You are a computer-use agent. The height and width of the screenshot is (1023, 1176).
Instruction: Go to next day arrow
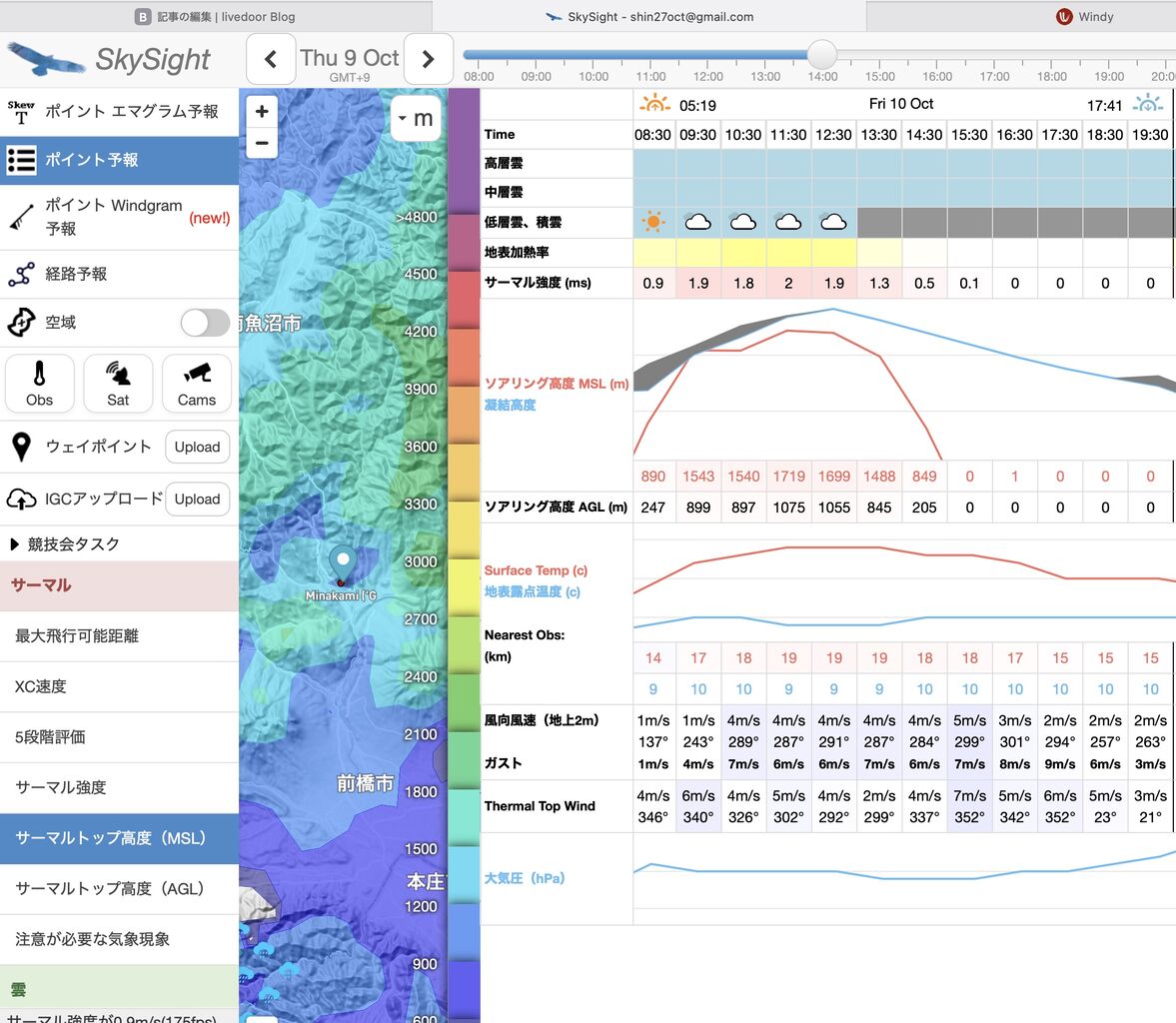point(429,59)
